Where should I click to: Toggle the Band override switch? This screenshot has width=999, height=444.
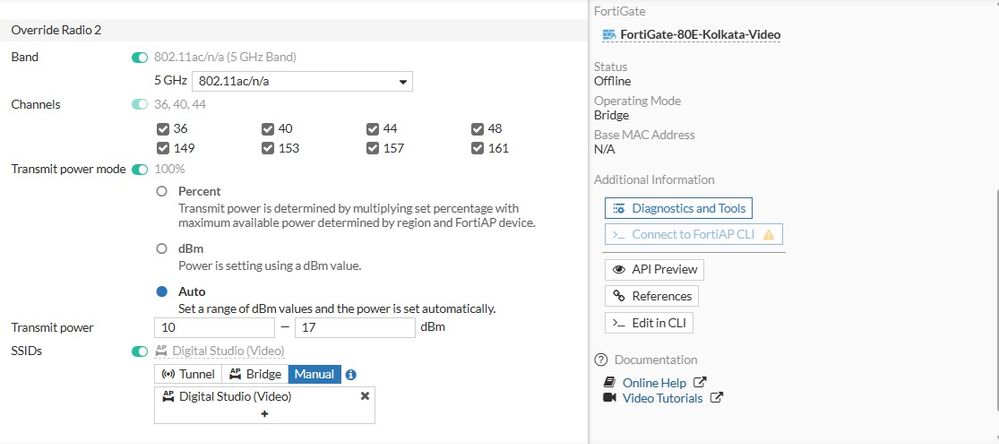point(139,57)
